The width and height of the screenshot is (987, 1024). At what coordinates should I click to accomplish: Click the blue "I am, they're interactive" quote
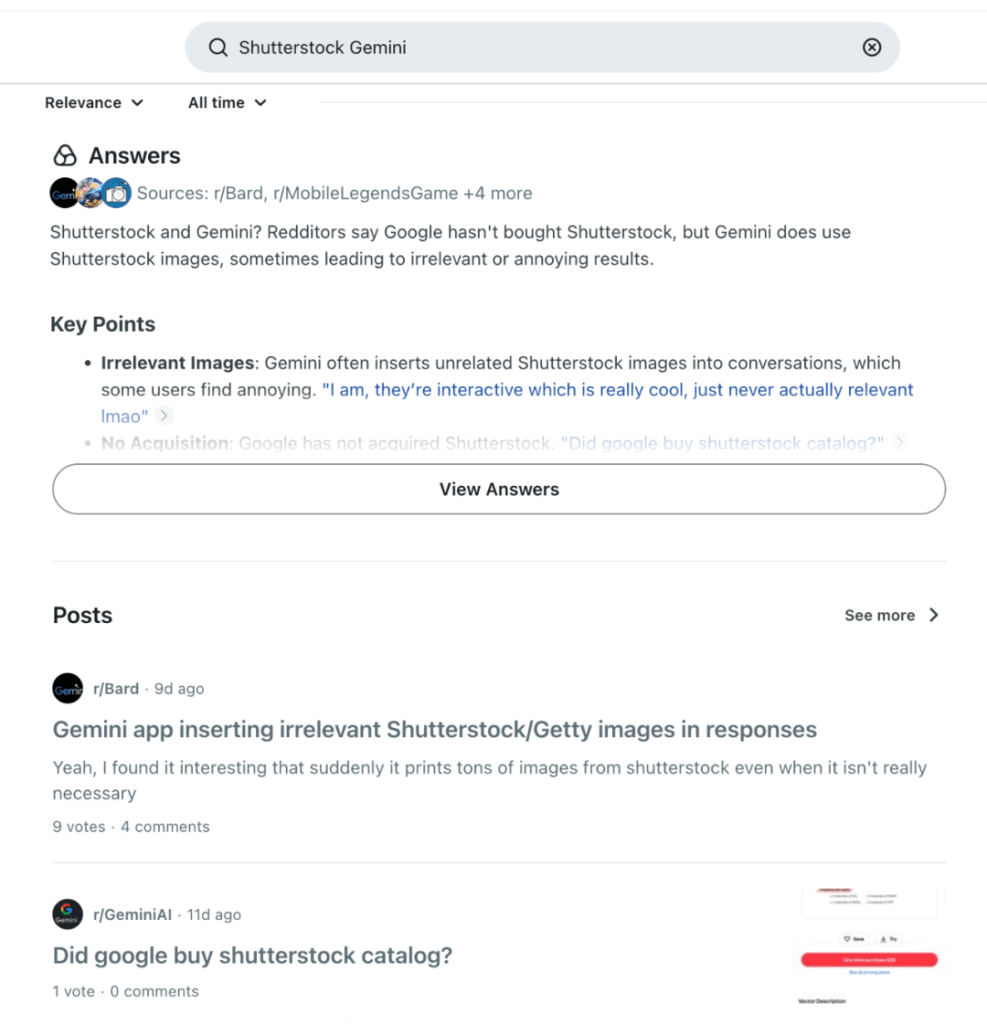[x=617, y=390]
